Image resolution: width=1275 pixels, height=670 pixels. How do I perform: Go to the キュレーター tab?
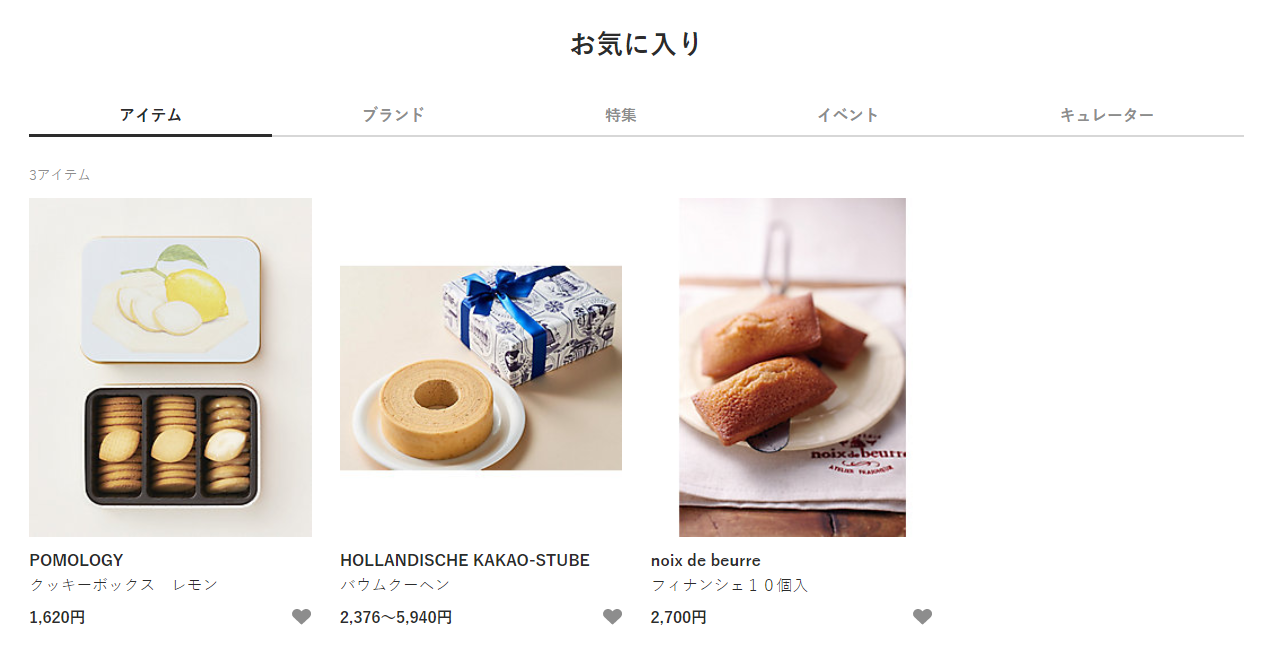coord(1107,115)
